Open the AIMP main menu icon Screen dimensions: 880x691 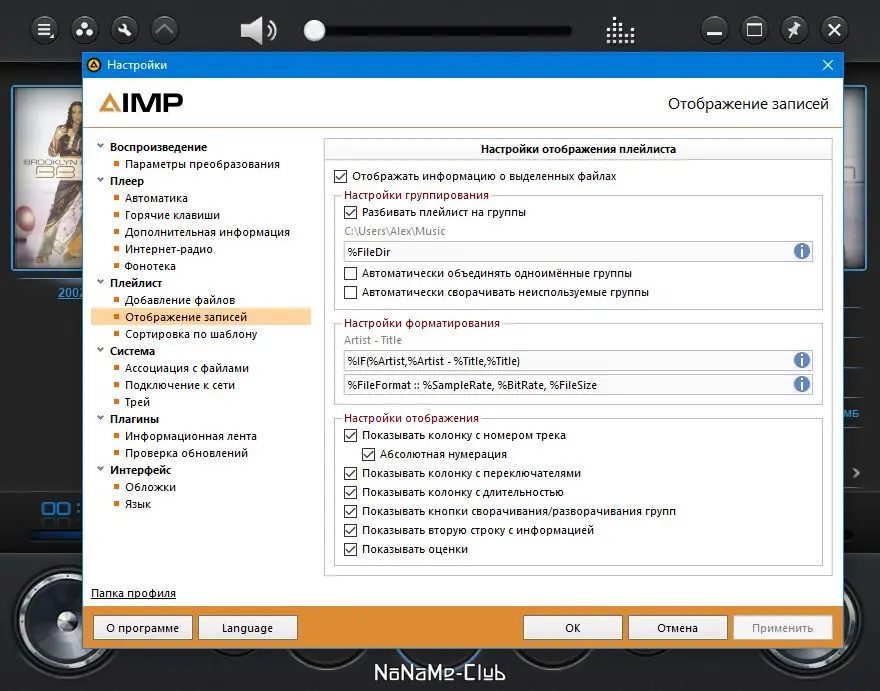coord(44,29)
